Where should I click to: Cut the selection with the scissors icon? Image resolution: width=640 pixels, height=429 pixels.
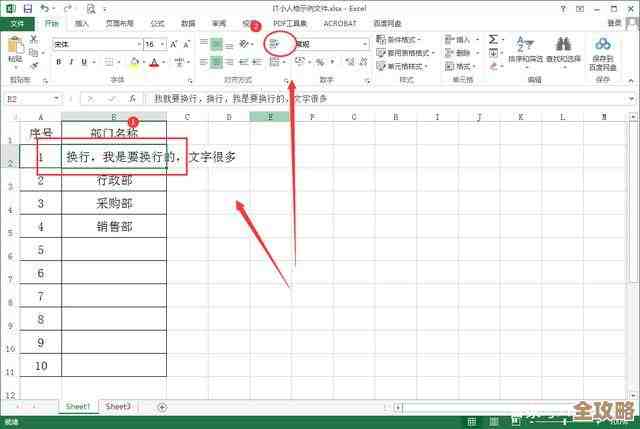34,39
